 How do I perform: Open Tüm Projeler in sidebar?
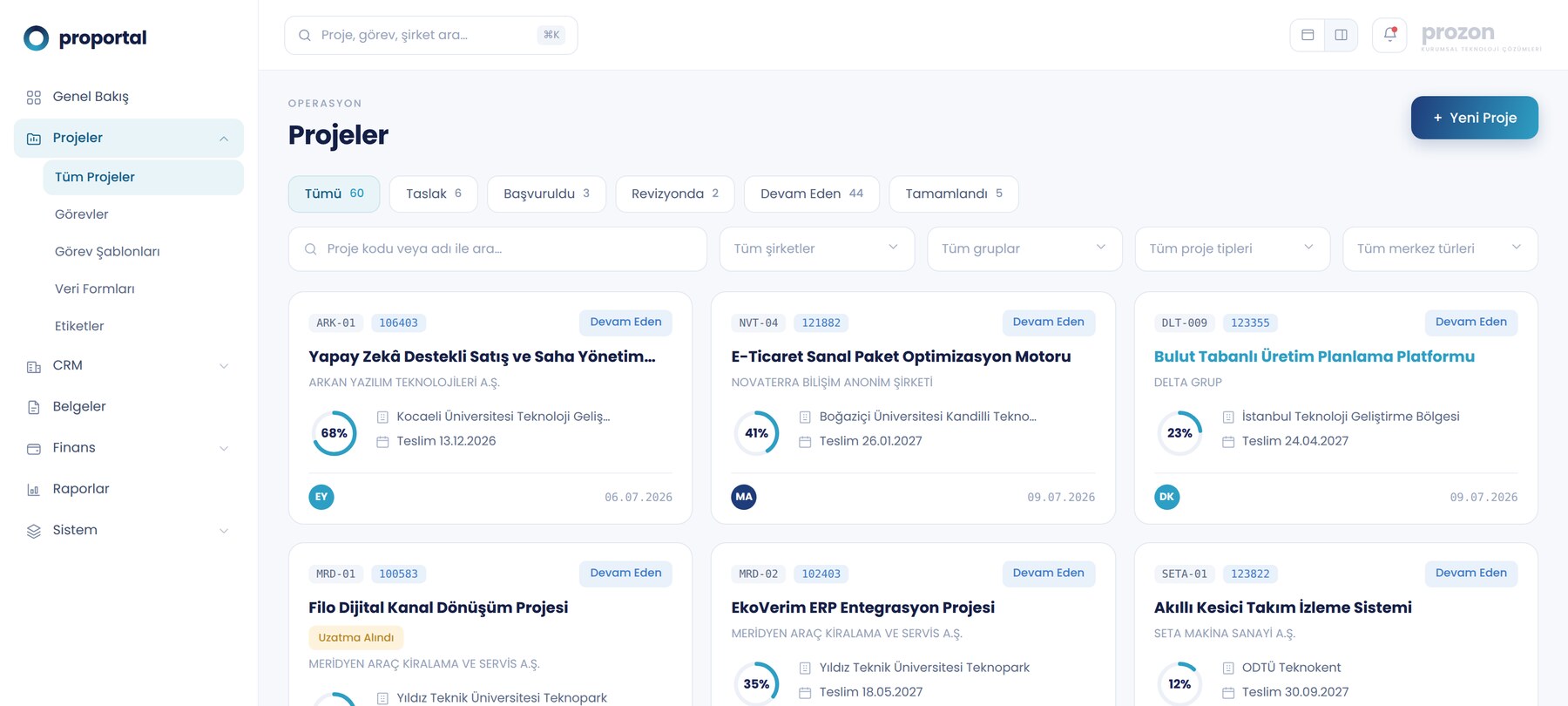coord(143,177)
